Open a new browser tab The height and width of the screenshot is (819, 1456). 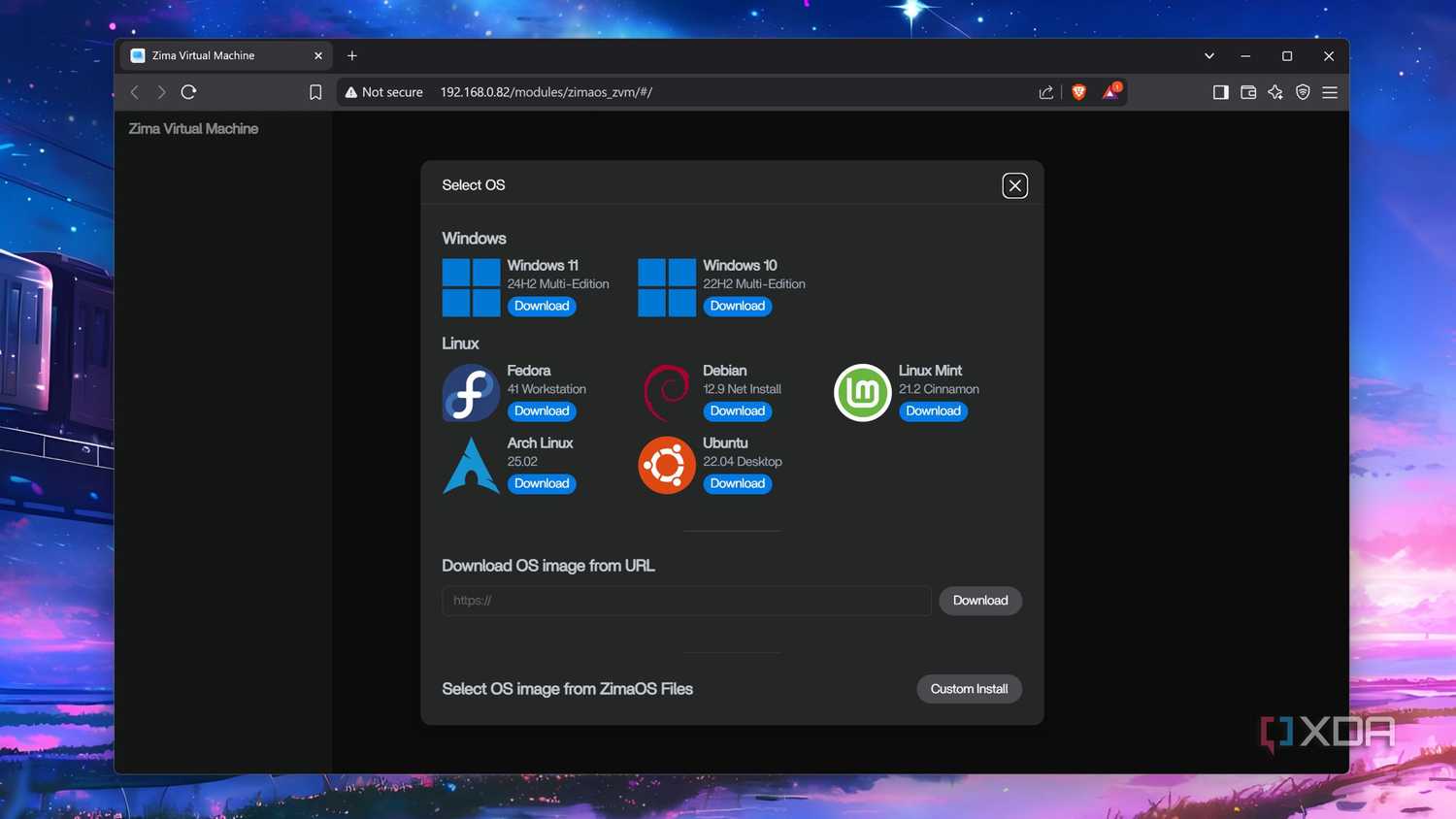pos(352,56)
